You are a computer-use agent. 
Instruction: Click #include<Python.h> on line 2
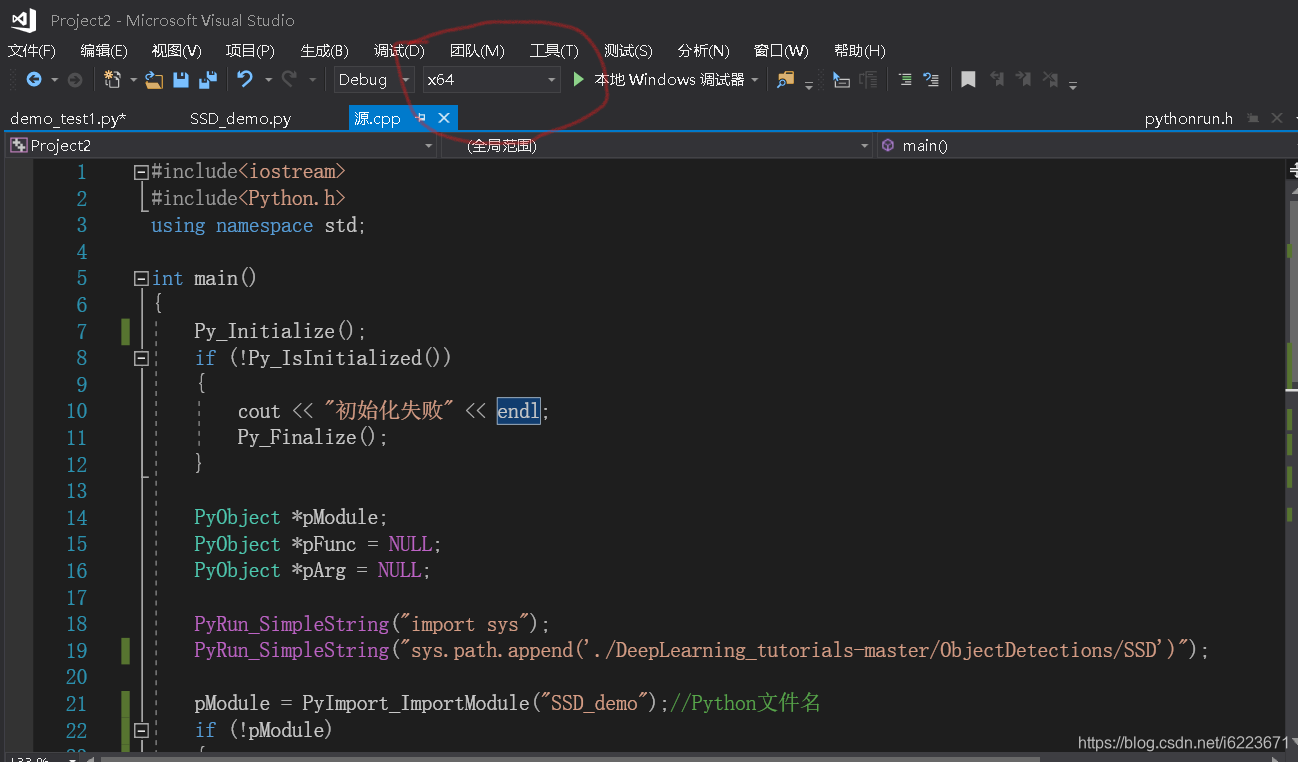(x=248, y=199)
